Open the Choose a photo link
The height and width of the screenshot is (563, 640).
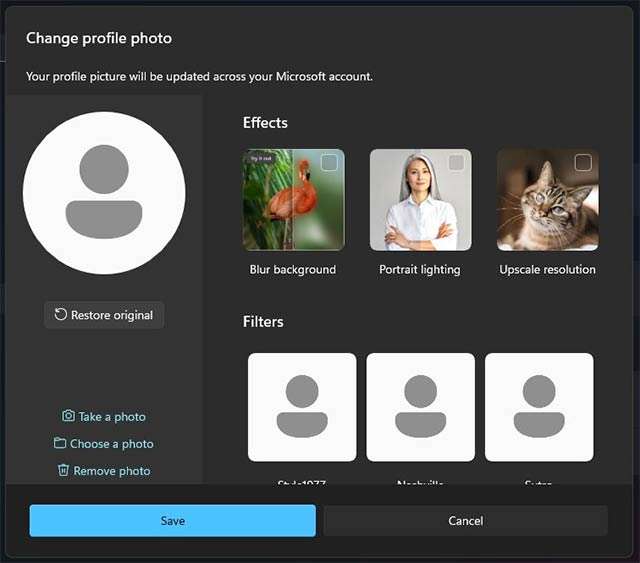(112, 444)
